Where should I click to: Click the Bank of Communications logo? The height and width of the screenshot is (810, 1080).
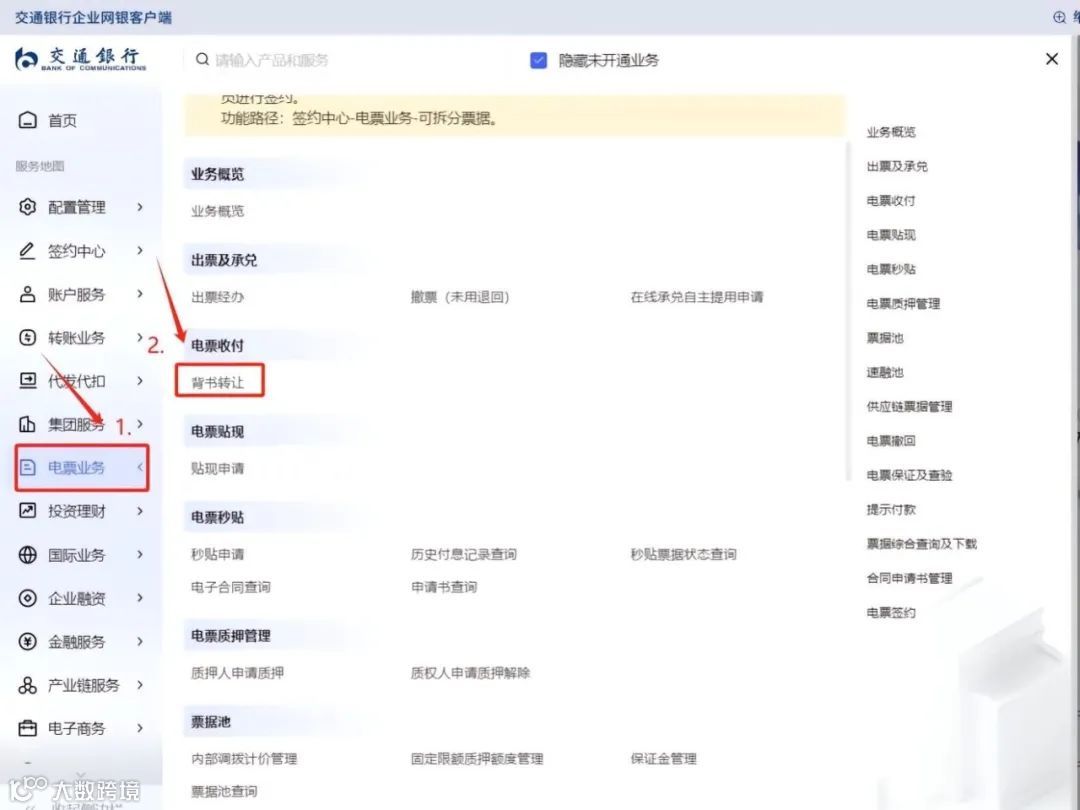pos(81,59)
